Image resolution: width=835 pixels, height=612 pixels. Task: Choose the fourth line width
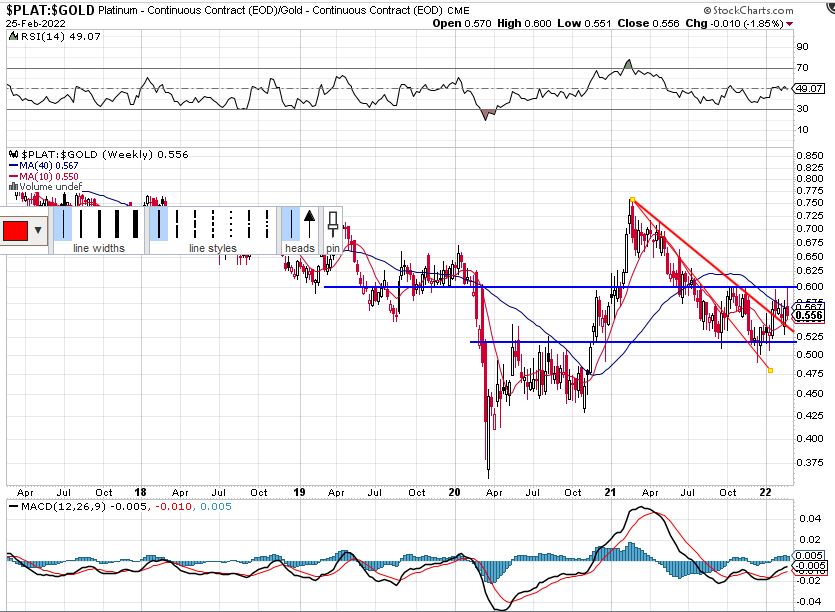point(117,224)
